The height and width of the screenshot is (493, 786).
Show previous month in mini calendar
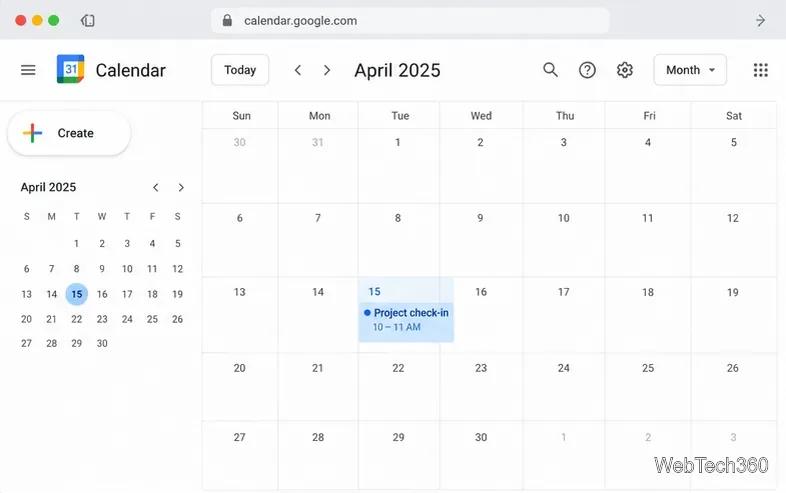click(x=156, y=188)
